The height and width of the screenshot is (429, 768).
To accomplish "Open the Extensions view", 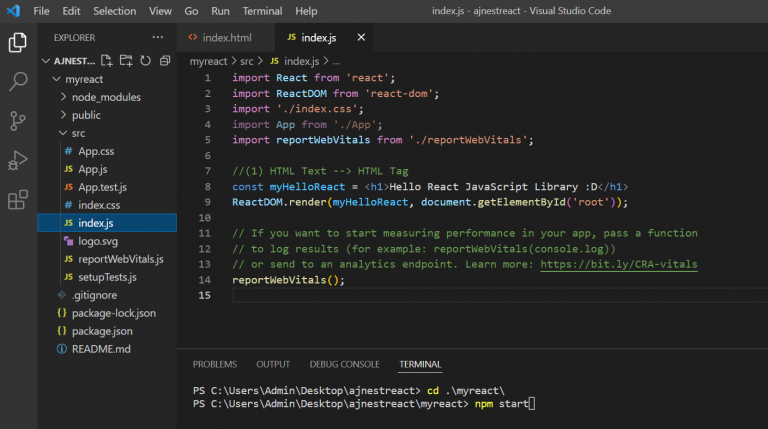I will pyautogui.click(x=17, y=200).
